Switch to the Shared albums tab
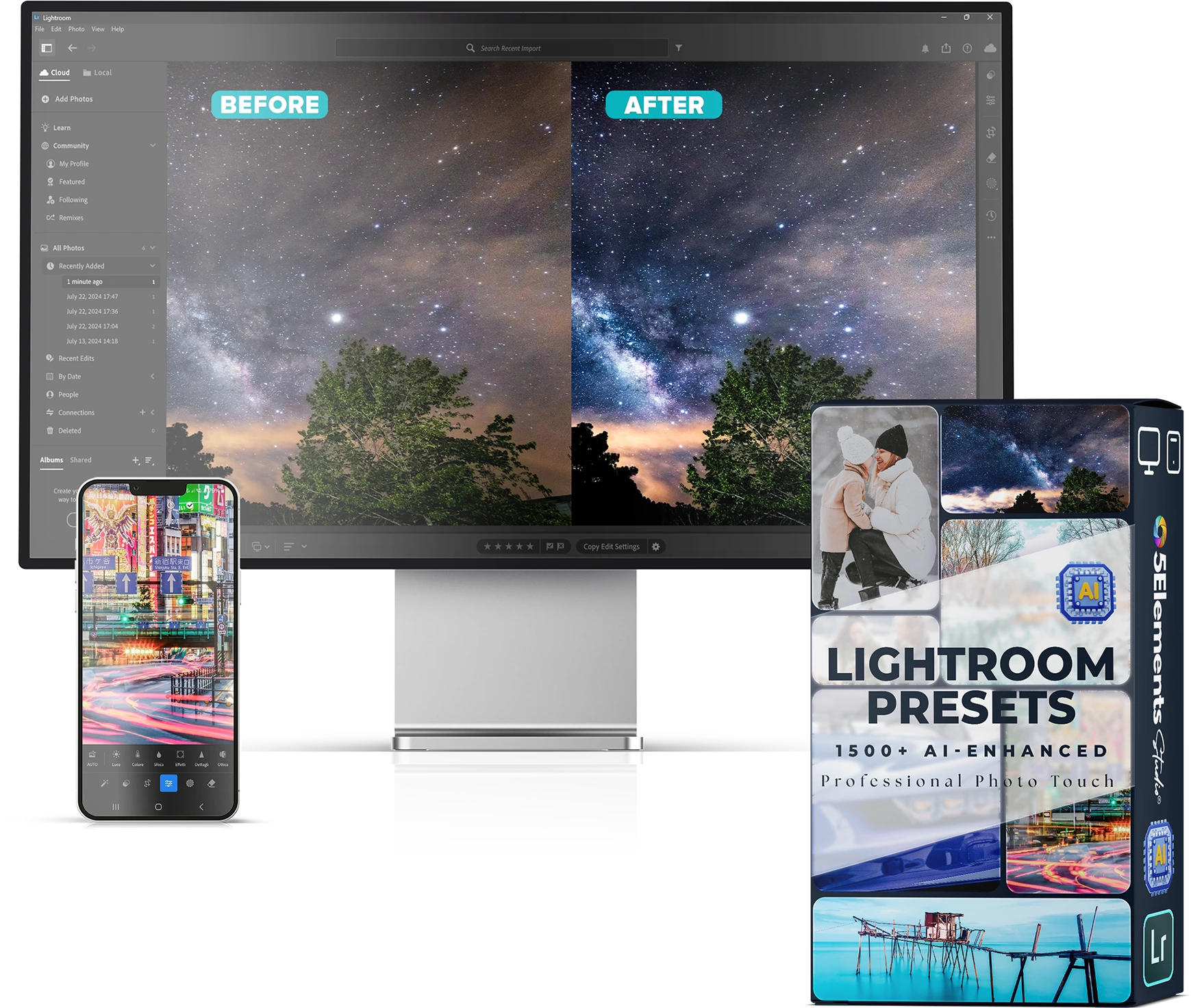1191x1008 pixels. coord(81,460)
